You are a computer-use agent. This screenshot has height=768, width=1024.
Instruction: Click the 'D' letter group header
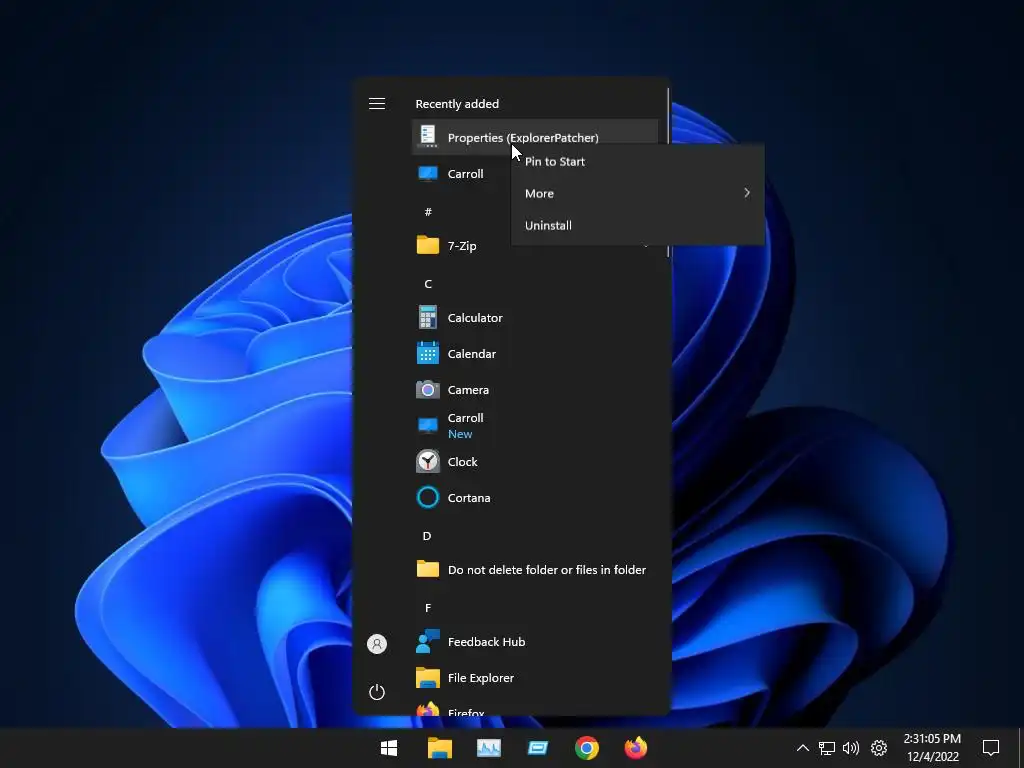pos(427,536)
